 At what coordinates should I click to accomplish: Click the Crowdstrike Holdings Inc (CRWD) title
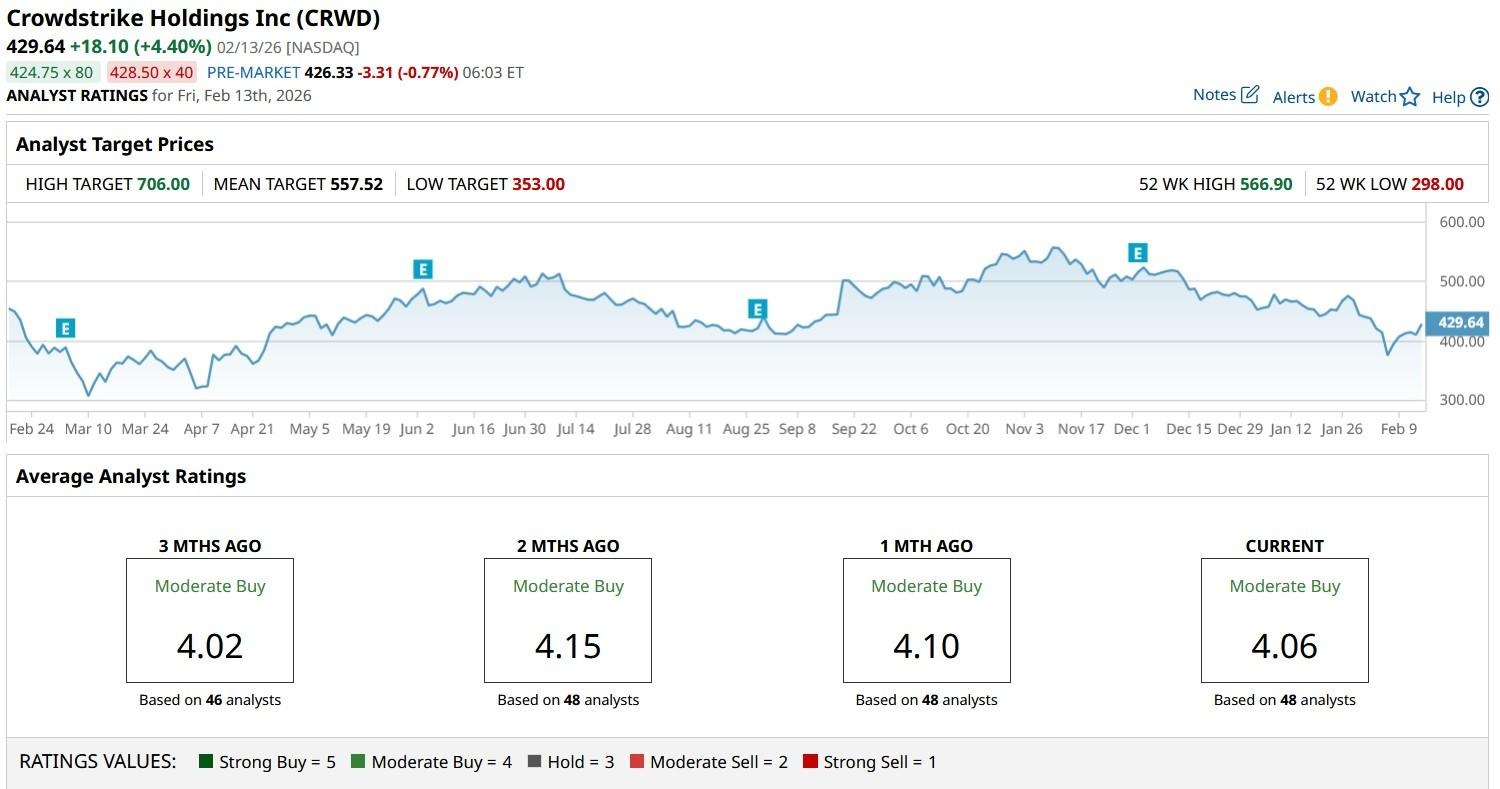click(193, 18)
